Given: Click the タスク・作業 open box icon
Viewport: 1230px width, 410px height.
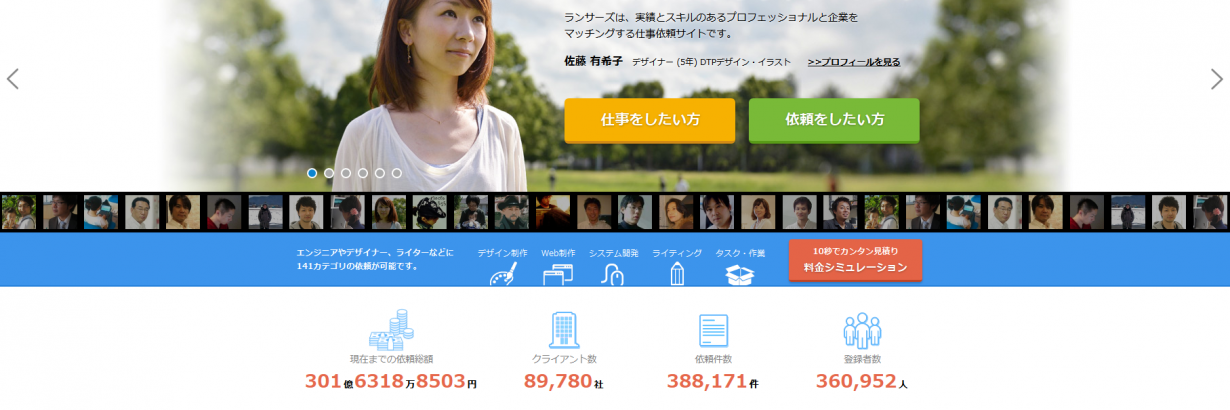Looking at the screenshot, I should pyautogui.click(x=740, y=274).
